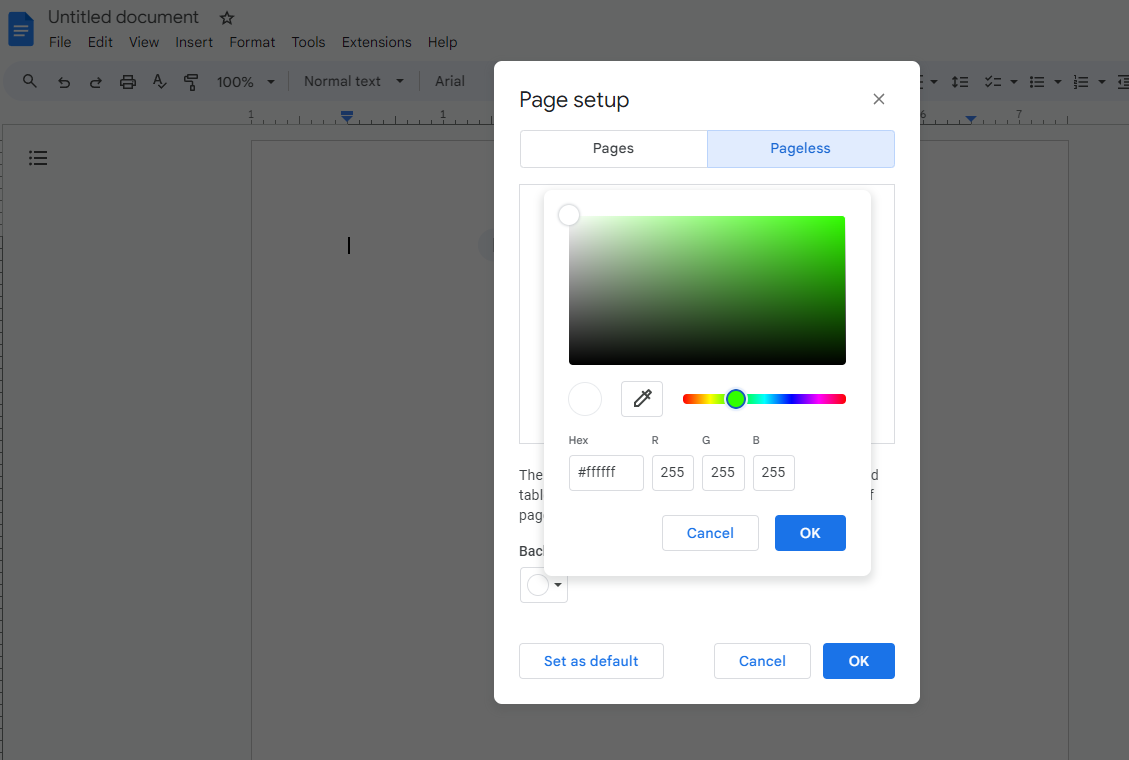Viewport: 1129px width, 760px height.
Task: Redo the last action
Action: [x=96, y=82]
